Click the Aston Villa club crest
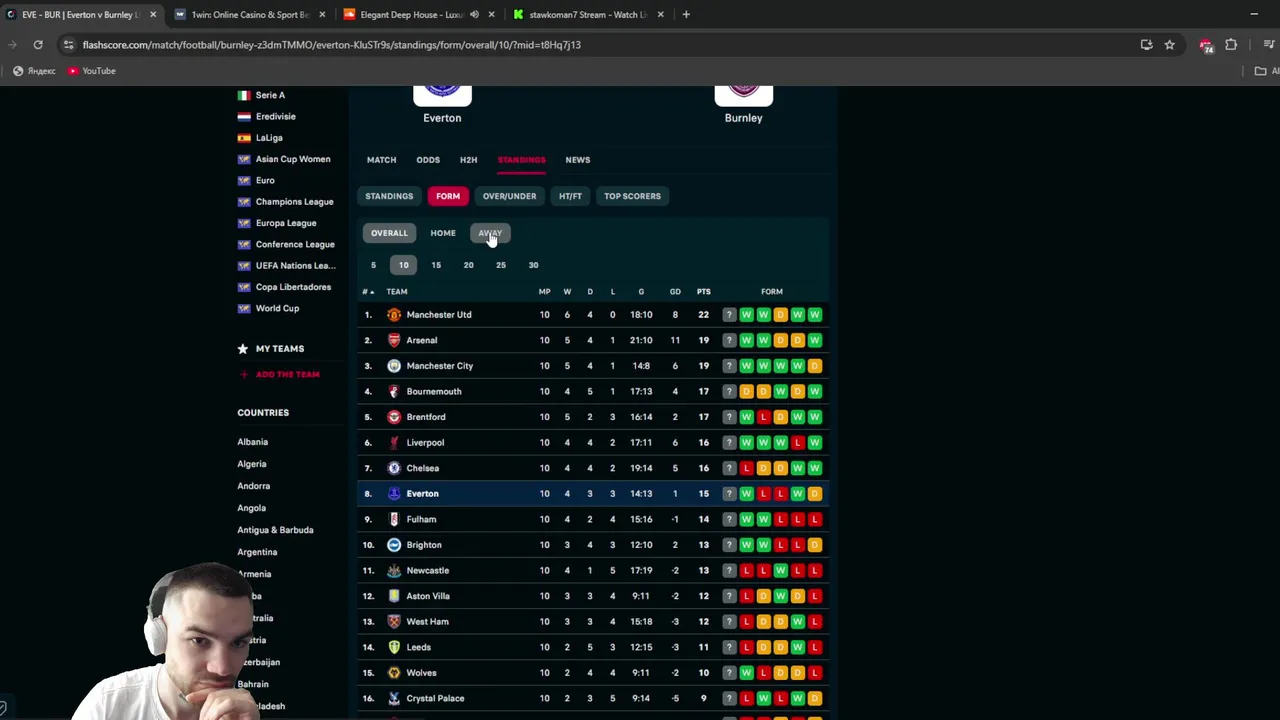The width and height of the screenshot is (1280, 720). 394,596
